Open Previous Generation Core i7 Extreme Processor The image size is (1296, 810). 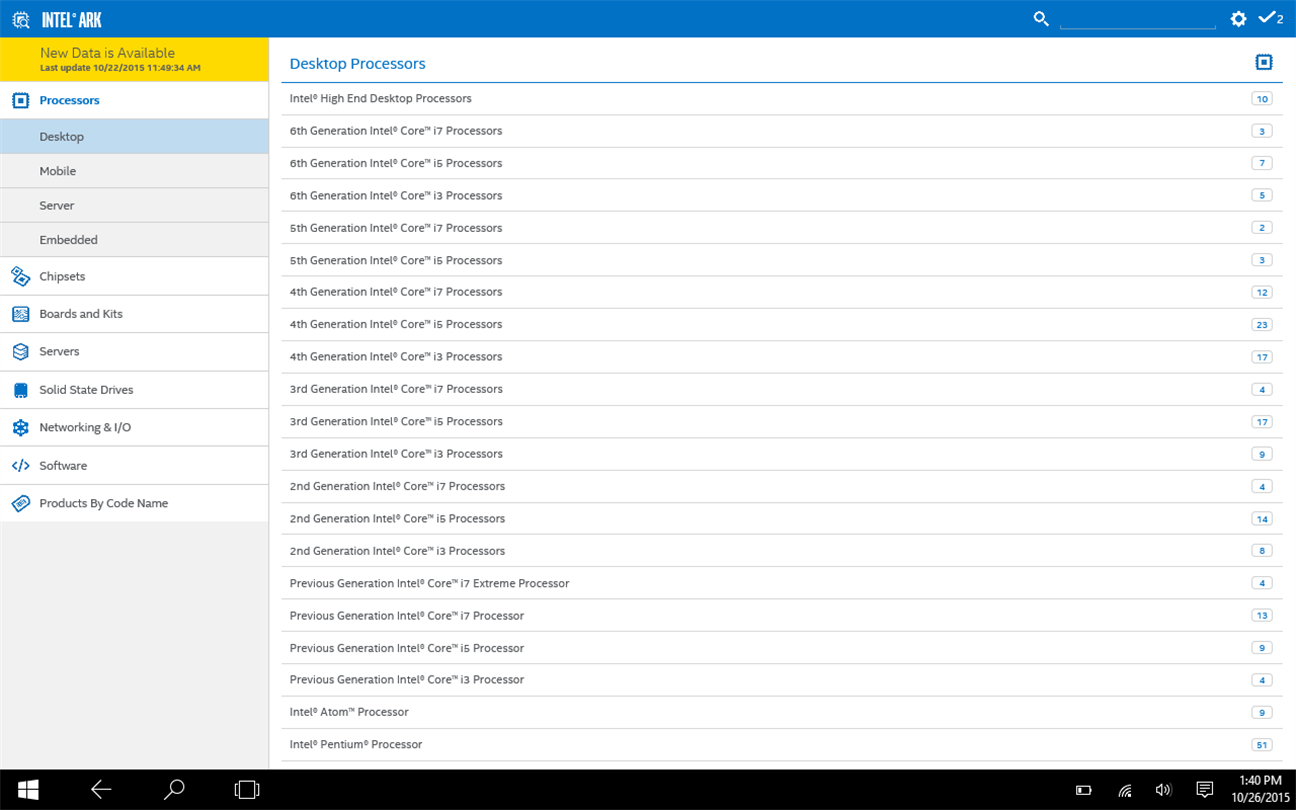click(782, 583)
